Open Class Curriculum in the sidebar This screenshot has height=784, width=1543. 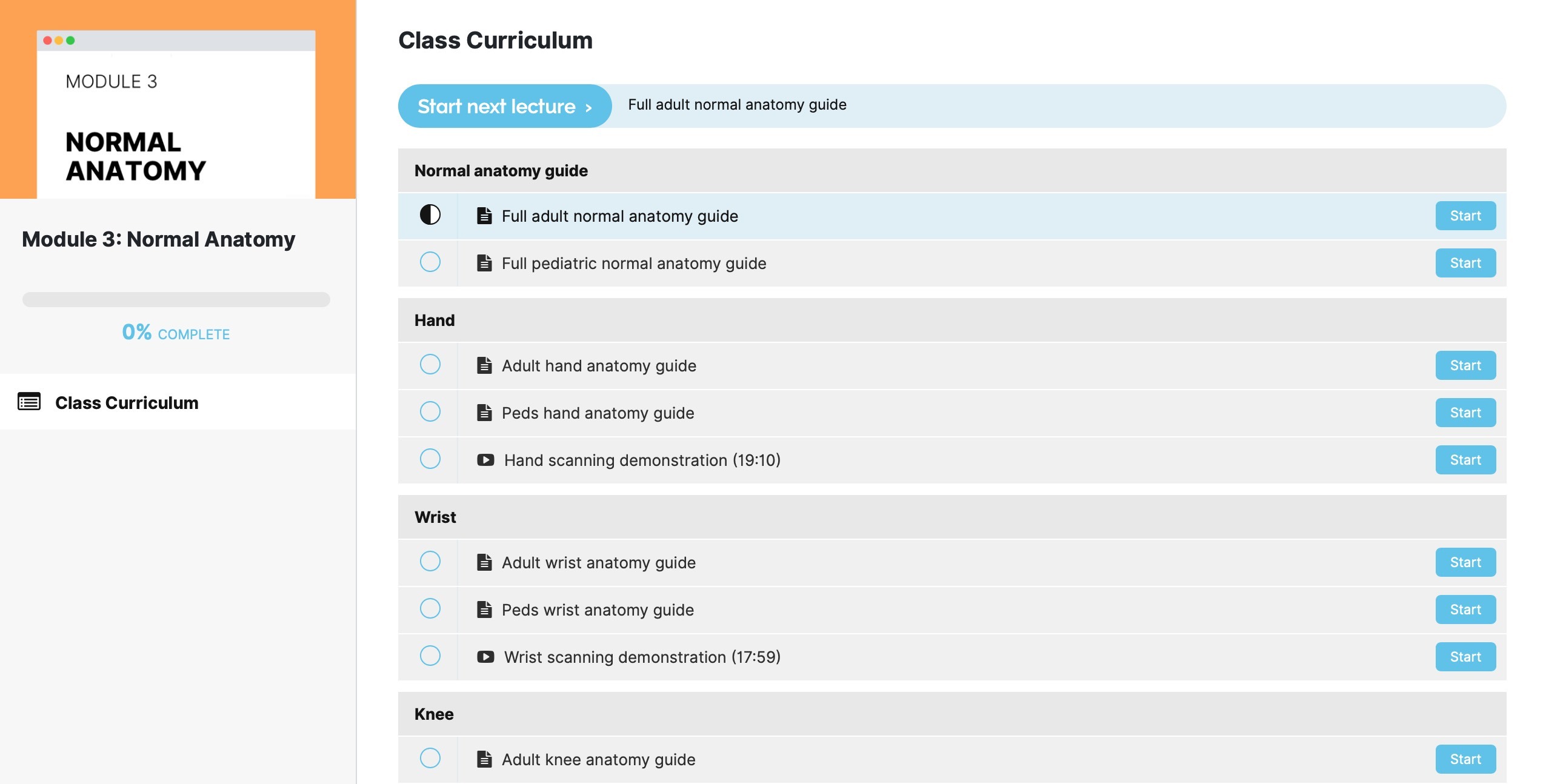[x=127, y=403]
